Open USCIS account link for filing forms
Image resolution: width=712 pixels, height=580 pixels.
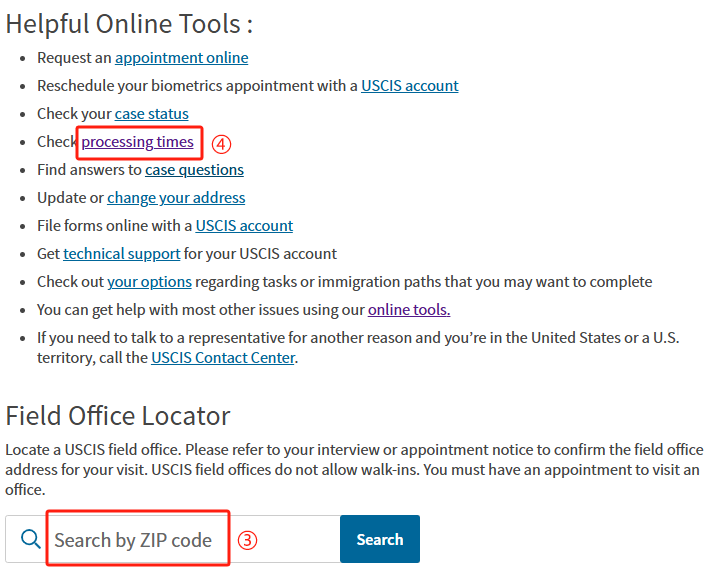point(244,226)
